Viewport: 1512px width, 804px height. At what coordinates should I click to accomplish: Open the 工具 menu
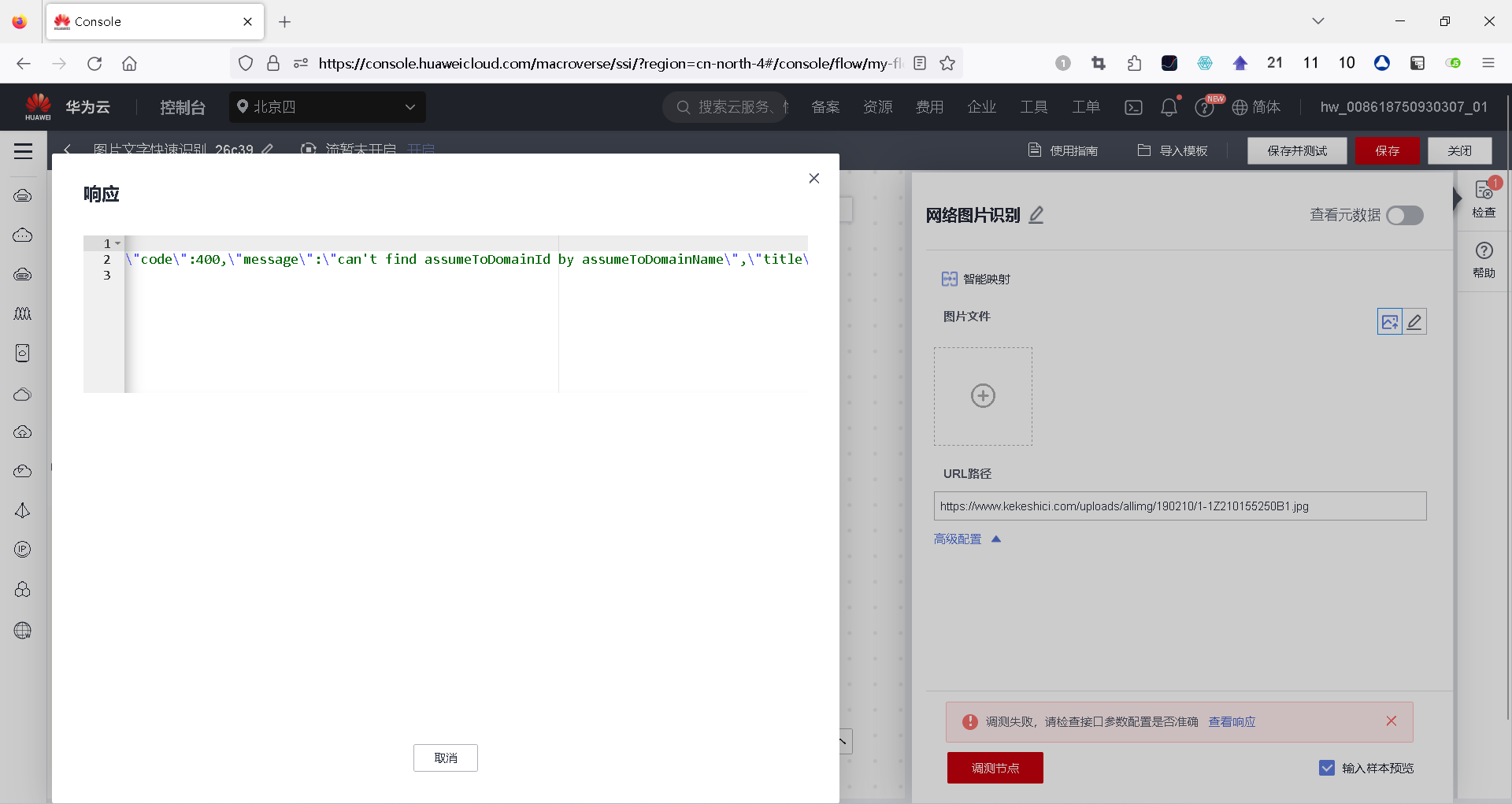pos(1033,107)
